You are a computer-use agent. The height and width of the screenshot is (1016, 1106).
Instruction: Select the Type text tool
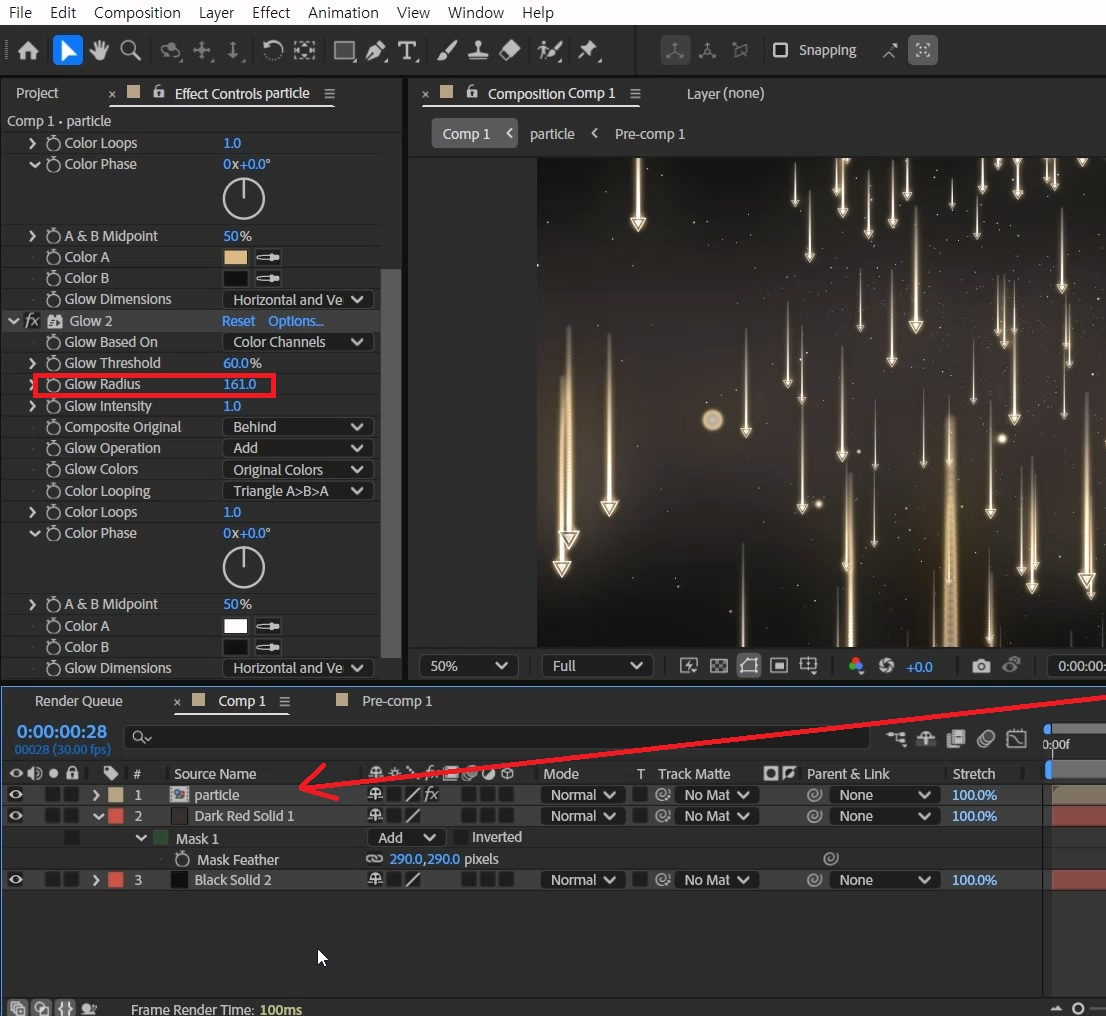[x=408, y=50]
